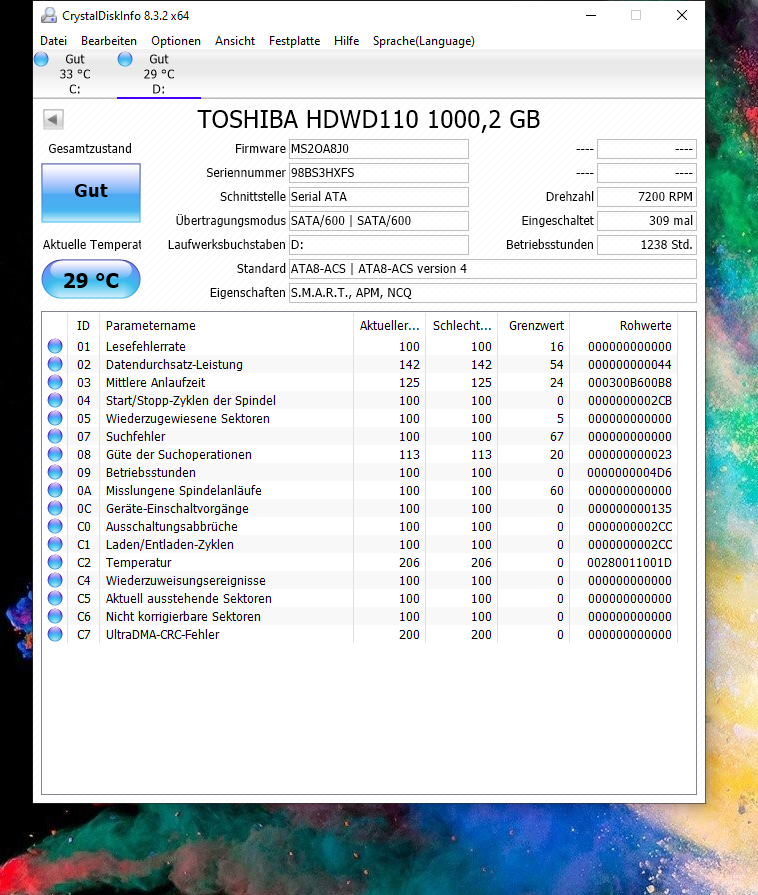Click the blue Gut health status button
This screenshot has width=758, height=895.
pyautogui.click(x=91, y=192)
